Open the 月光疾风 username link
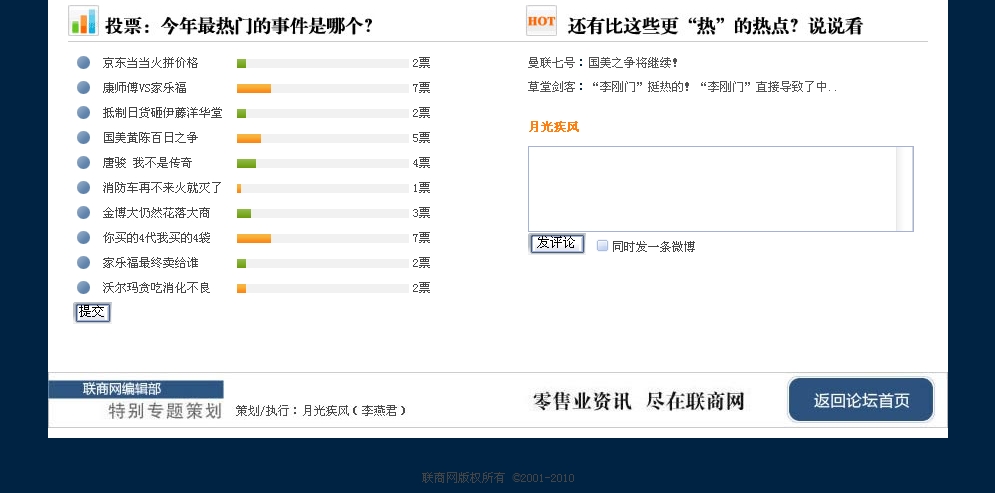This screenshot has height=493, width=995. coord(553,127)
